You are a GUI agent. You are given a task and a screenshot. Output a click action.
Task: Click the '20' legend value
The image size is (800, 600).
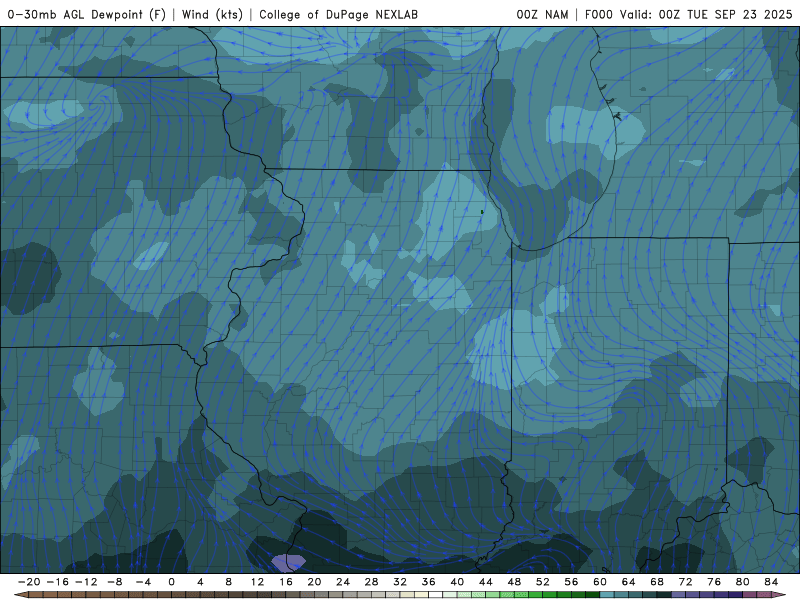pos(314,582)
